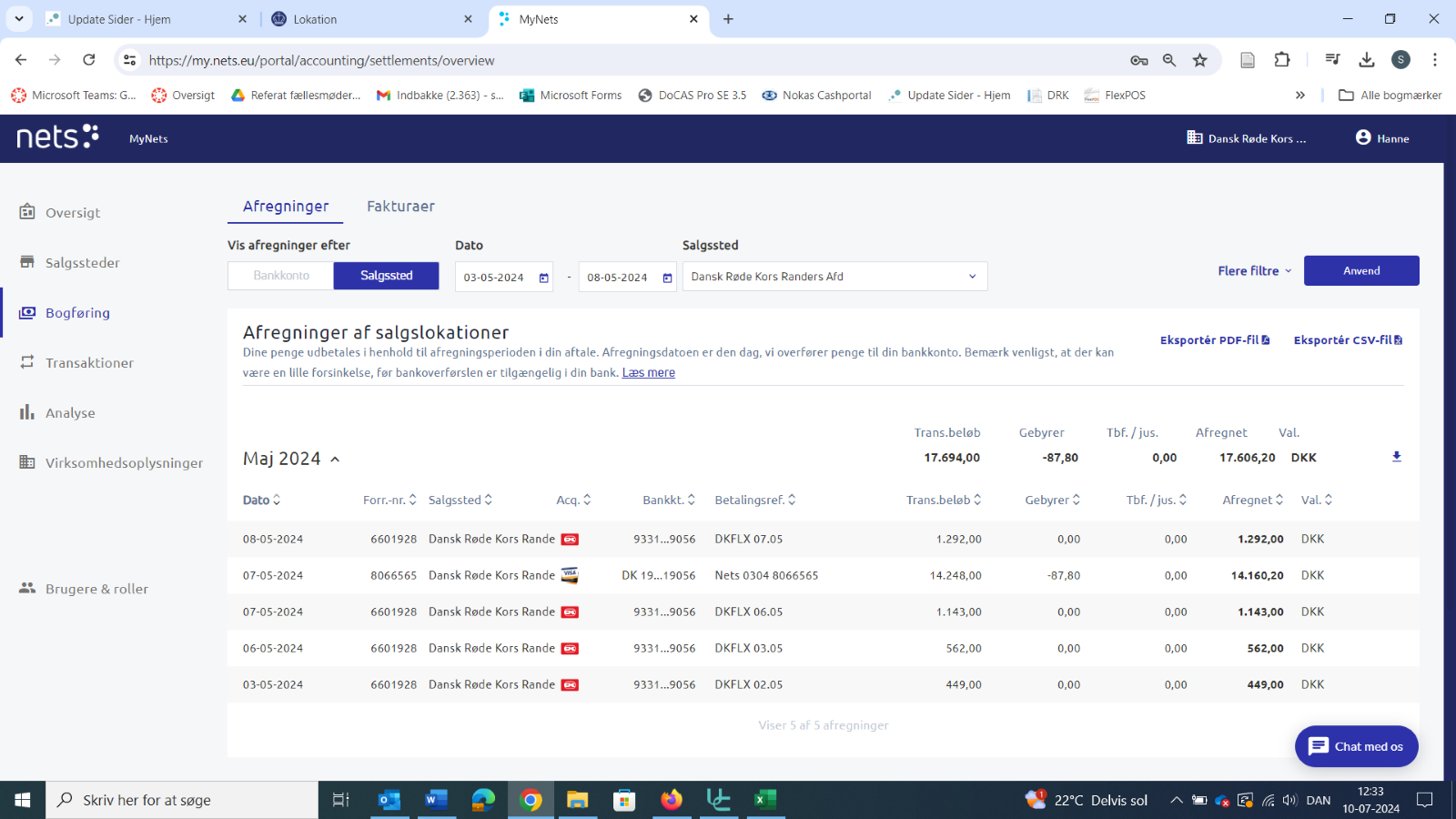Sort table by Trans.beløb column header
The height and width of the screenshot is (819, 1456).
pos(944,500)
